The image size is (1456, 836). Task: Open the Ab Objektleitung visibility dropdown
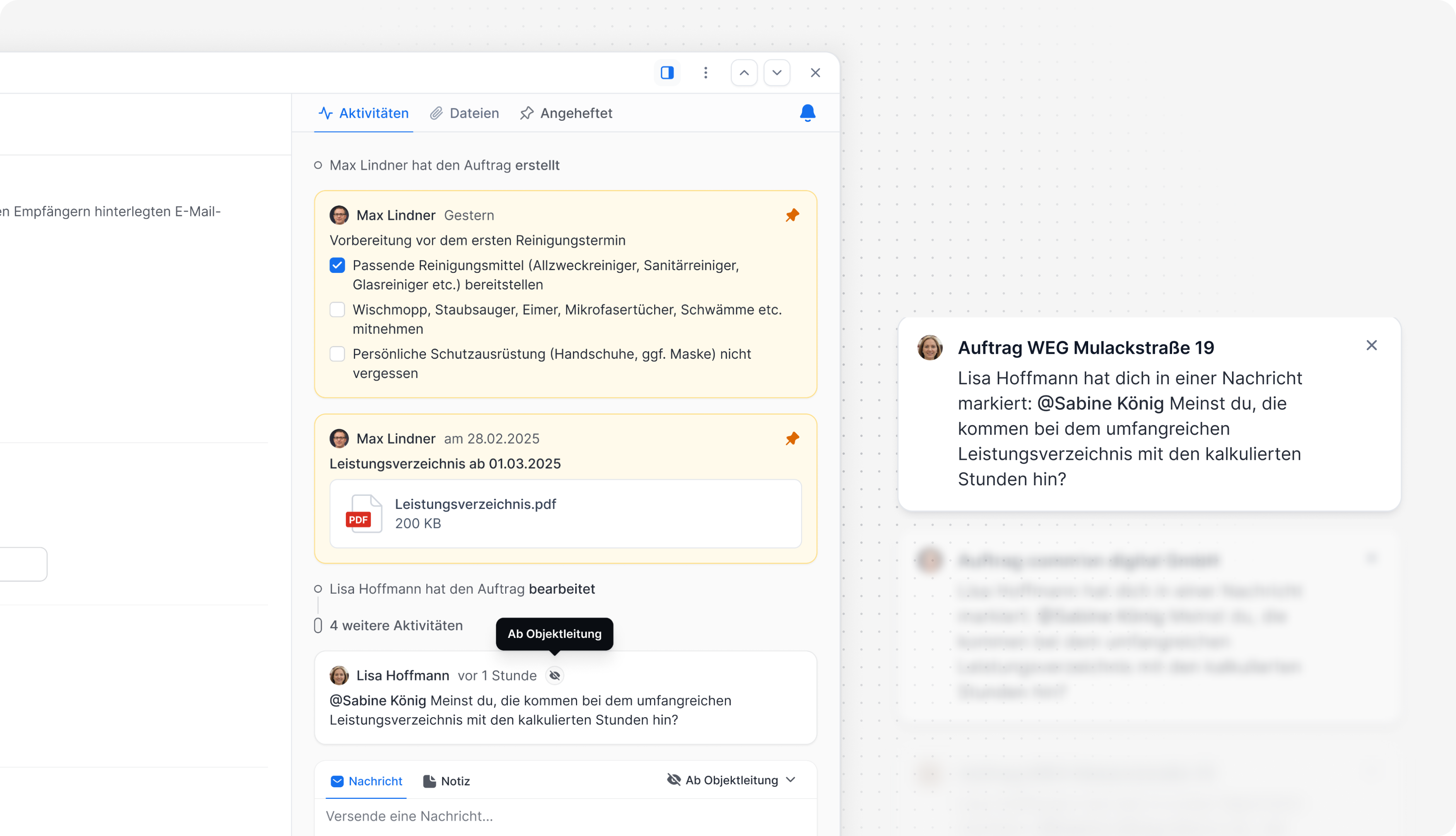pyautogui.click(x=731, y=780)
